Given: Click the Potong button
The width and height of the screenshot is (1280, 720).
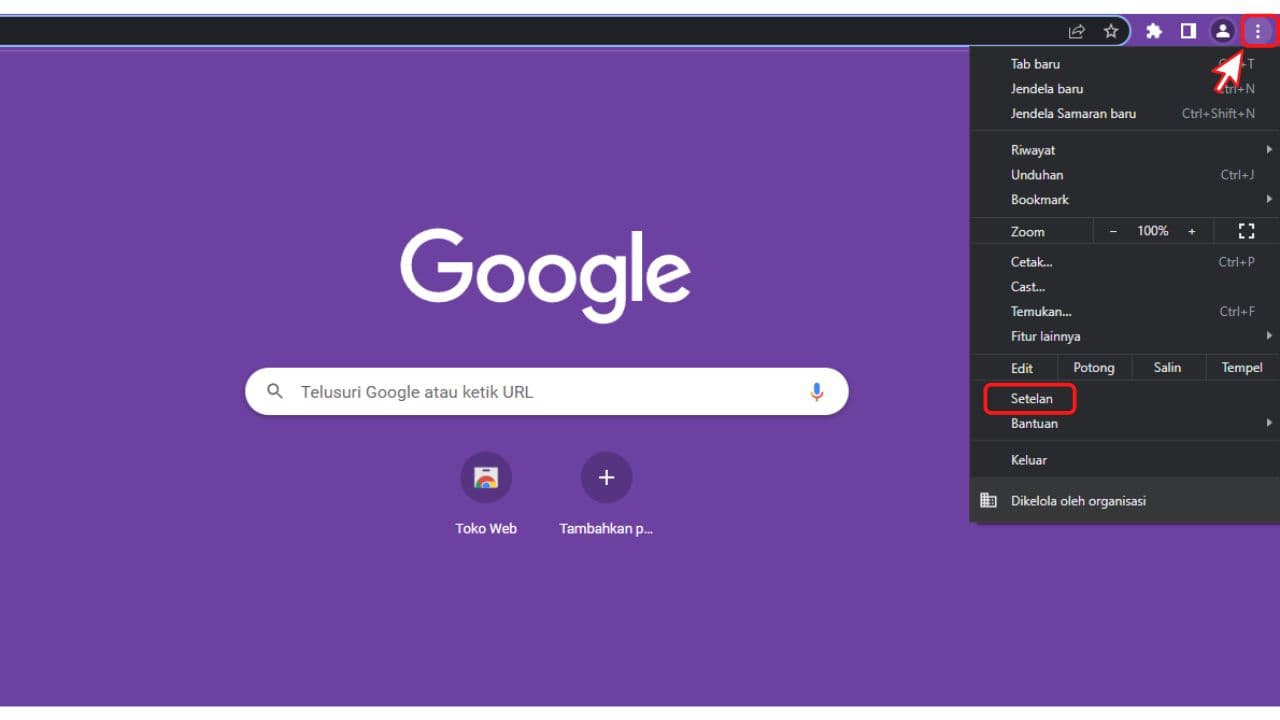Looking at the screenshot, I should (1094, 368).
